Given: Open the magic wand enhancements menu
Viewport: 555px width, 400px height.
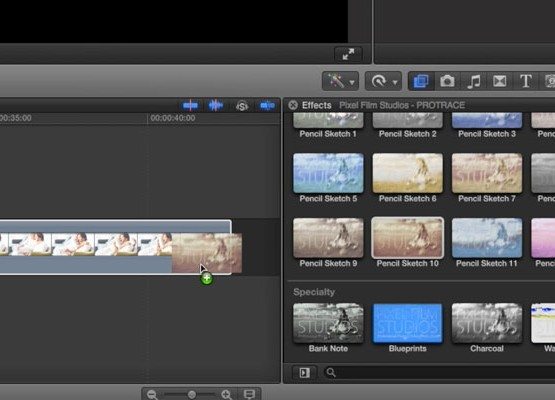Looking at the screenshot, I should (x=340, y=81).
